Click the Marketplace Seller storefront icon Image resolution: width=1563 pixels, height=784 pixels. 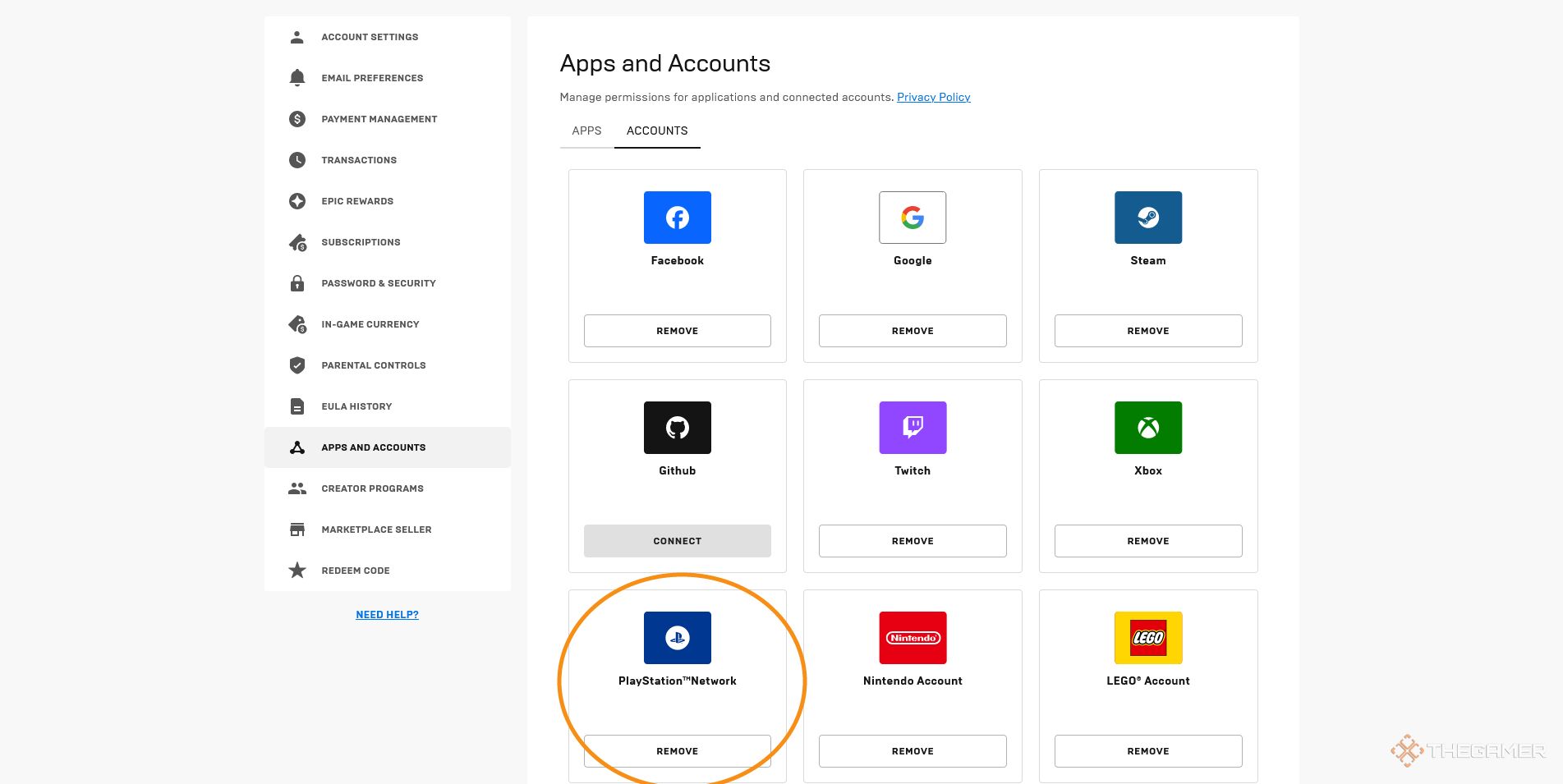click(297, 530)
